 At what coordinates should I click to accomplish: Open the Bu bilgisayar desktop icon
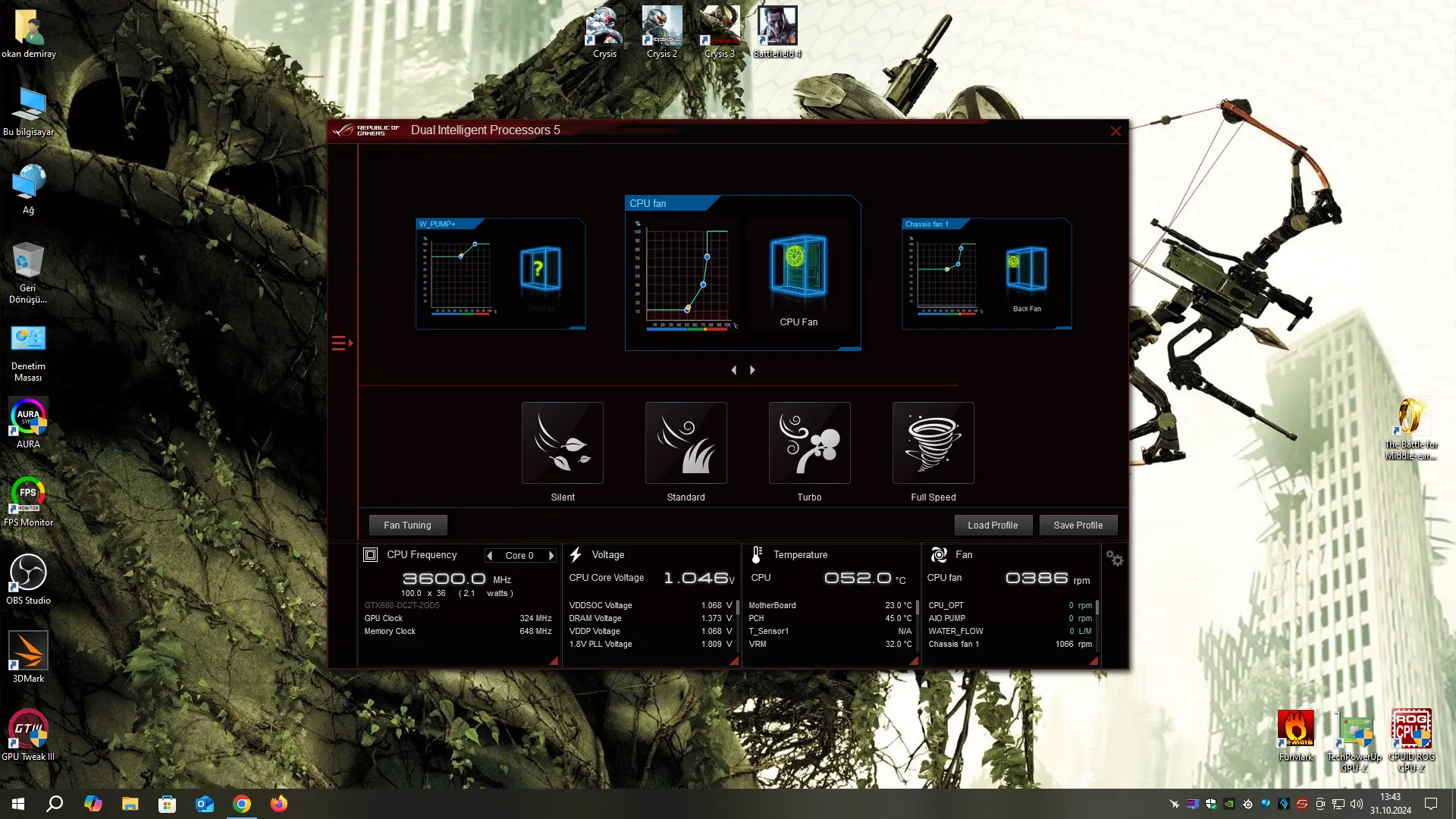28,111
